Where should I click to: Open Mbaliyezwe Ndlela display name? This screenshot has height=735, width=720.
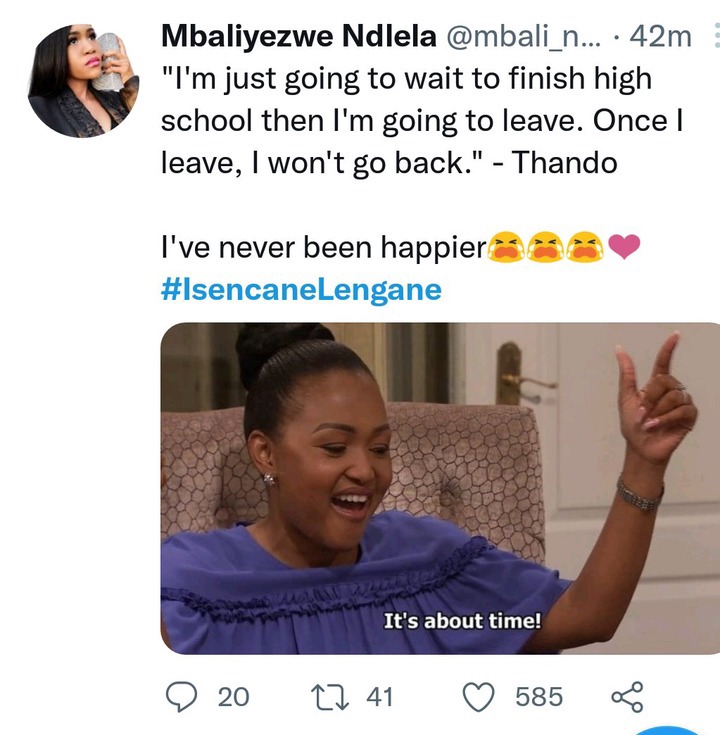pyautogui.click(x=299, y=36)
